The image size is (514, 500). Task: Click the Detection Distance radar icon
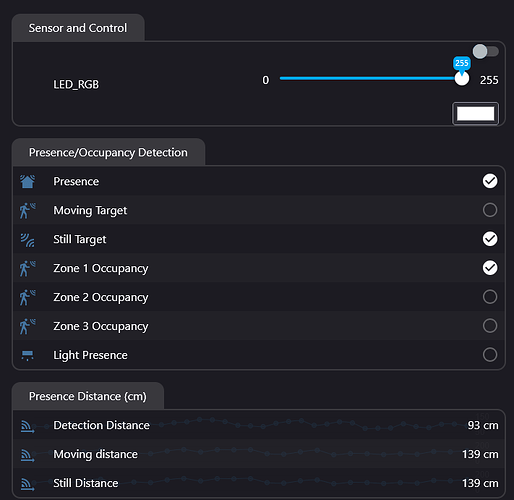28,426
